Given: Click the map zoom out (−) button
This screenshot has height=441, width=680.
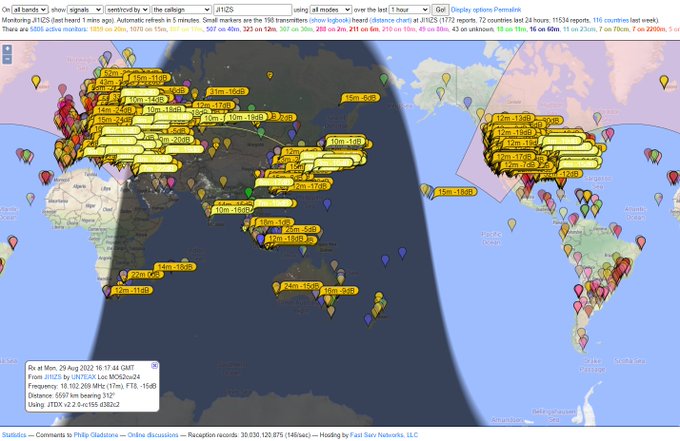Looking at the screenshot, I should coord(7,59).
